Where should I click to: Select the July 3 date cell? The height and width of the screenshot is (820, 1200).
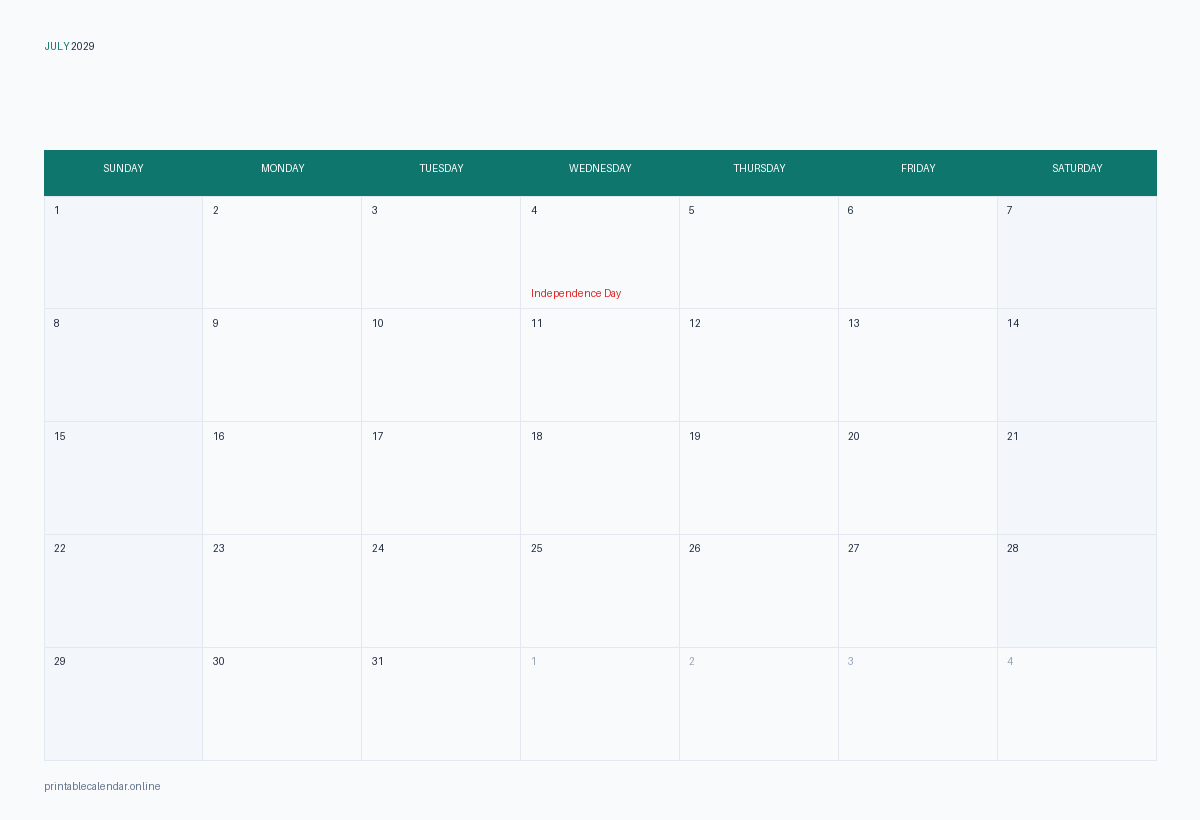[x=441, y=252]
